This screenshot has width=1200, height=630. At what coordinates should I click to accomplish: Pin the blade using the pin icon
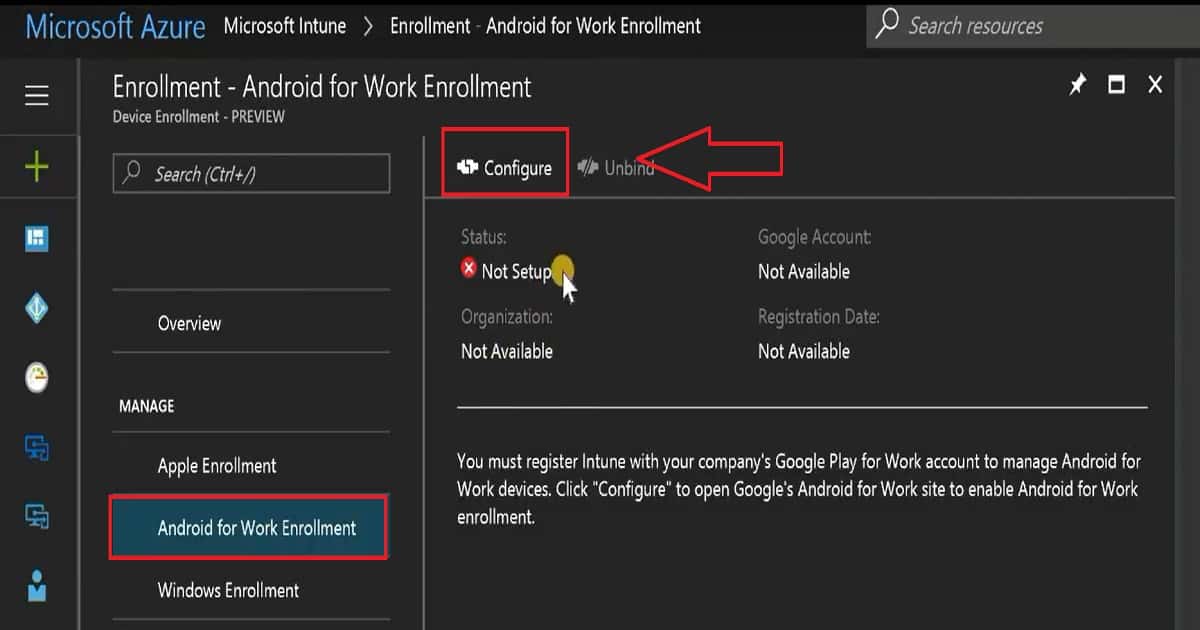click(x=1077, y=86)
